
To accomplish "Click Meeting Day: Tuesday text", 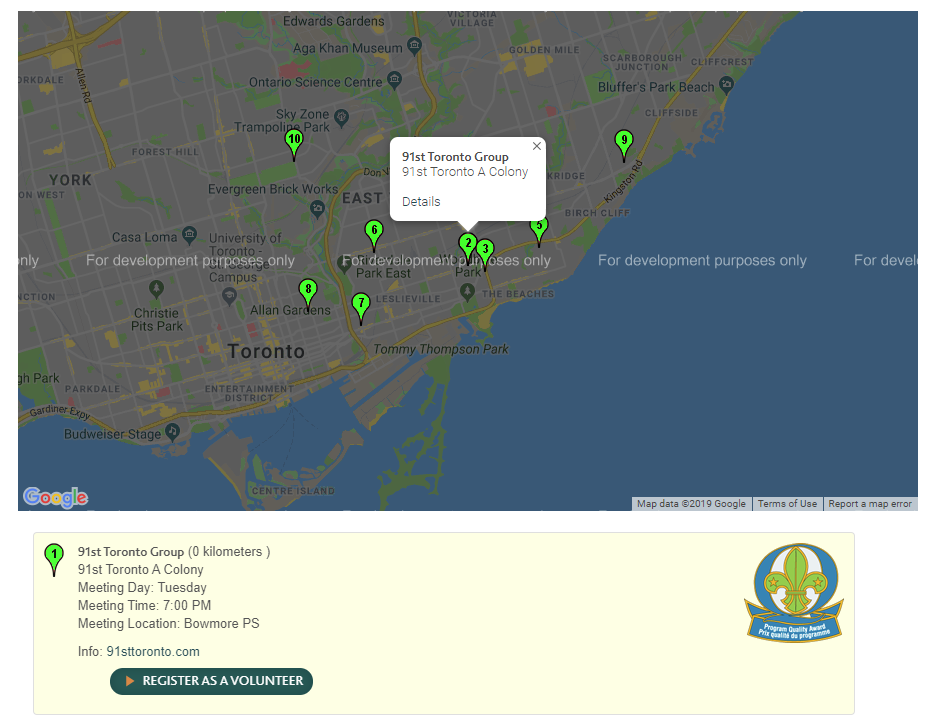I will click(142, 588).
